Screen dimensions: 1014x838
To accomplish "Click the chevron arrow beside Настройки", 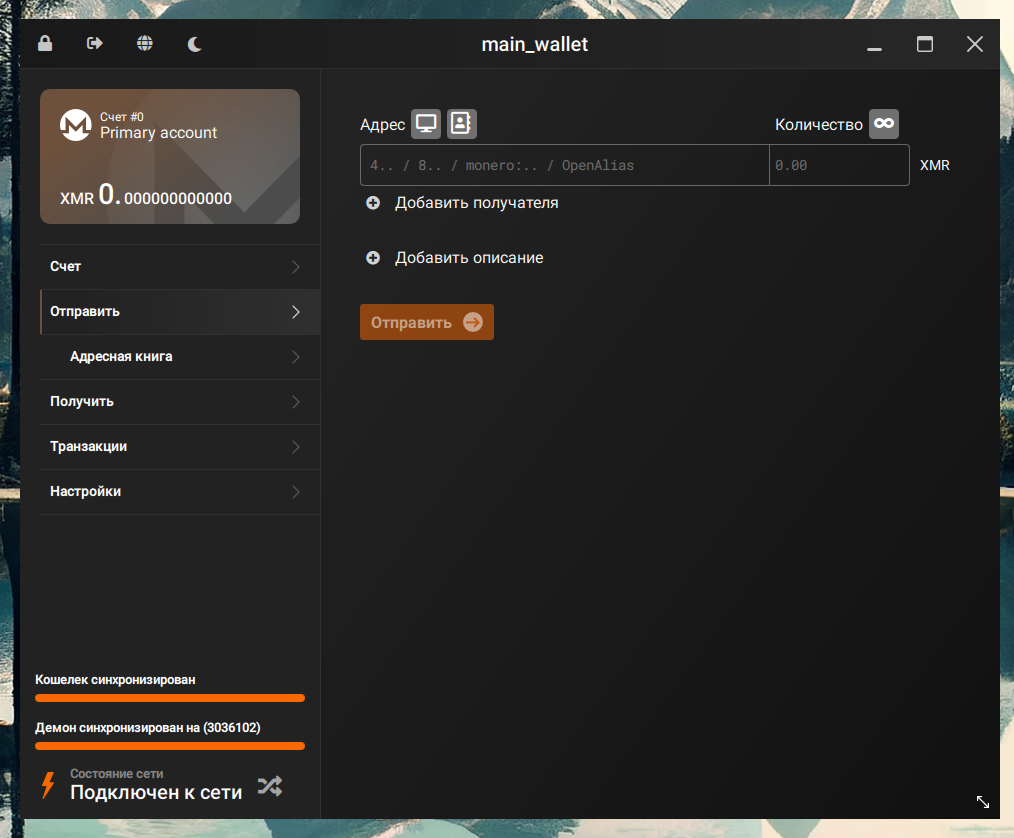I will [295, 492].
